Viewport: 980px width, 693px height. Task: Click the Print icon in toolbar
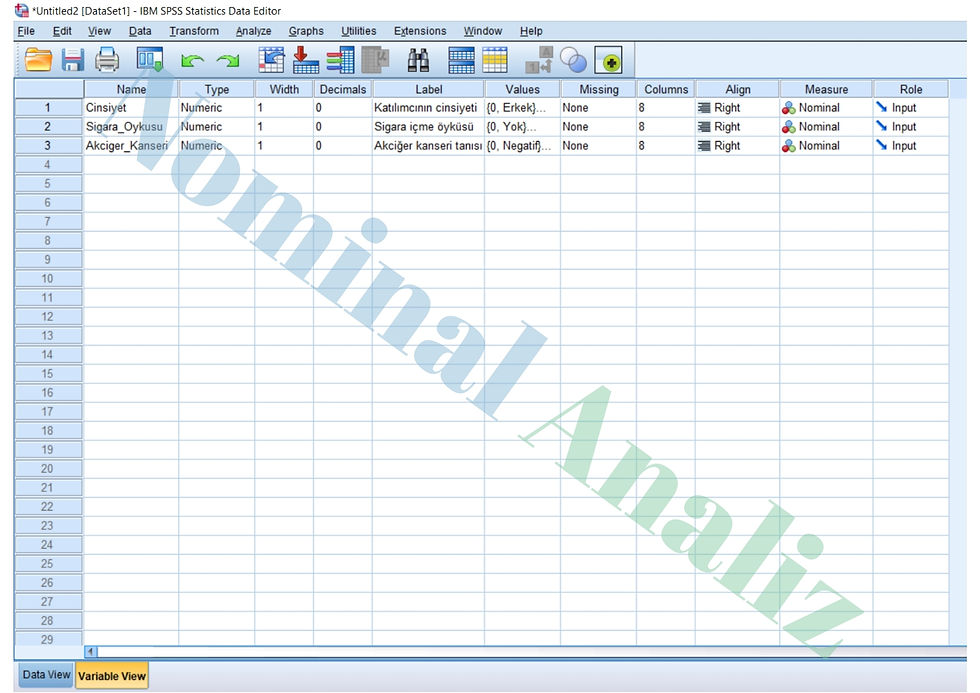107,60
